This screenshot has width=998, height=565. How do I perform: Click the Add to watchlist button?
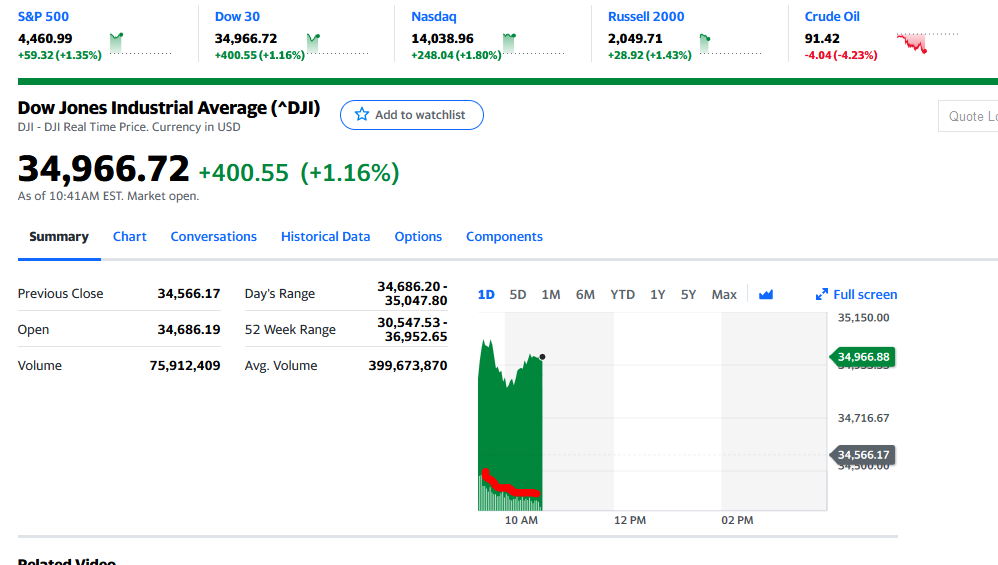(x=412, y=115)
